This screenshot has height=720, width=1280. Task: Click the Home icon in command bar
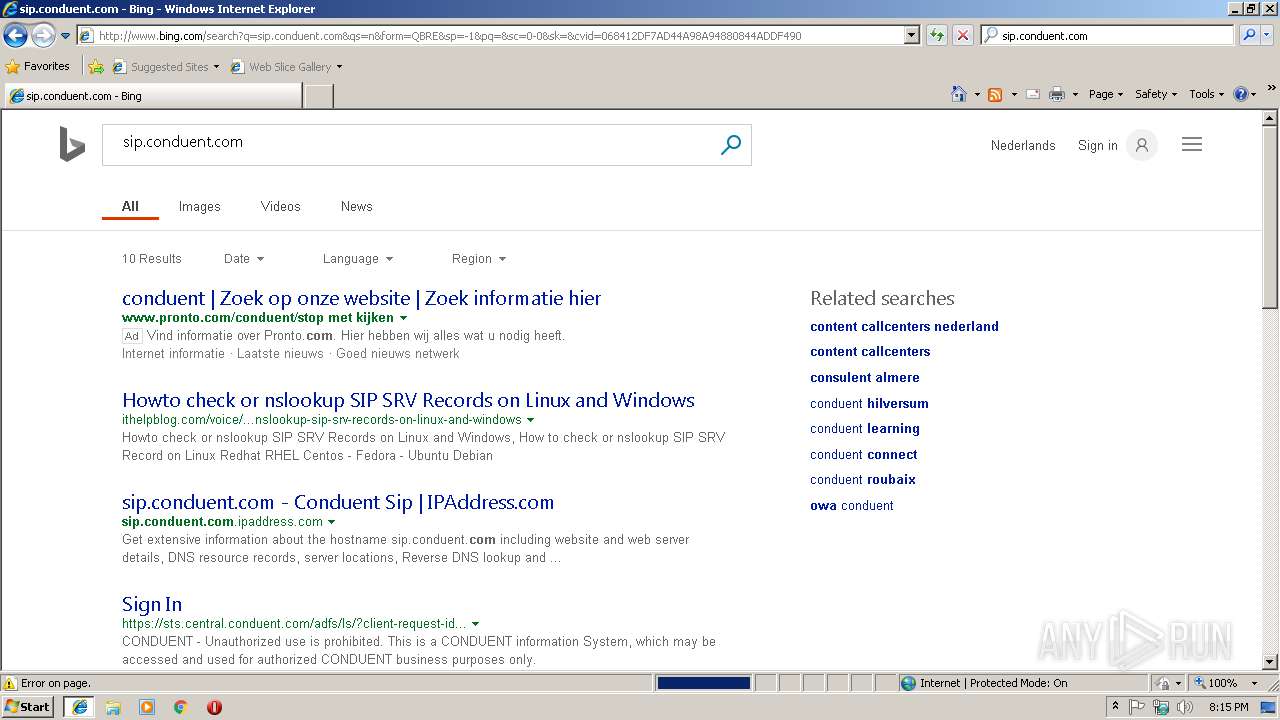(959, 94)
